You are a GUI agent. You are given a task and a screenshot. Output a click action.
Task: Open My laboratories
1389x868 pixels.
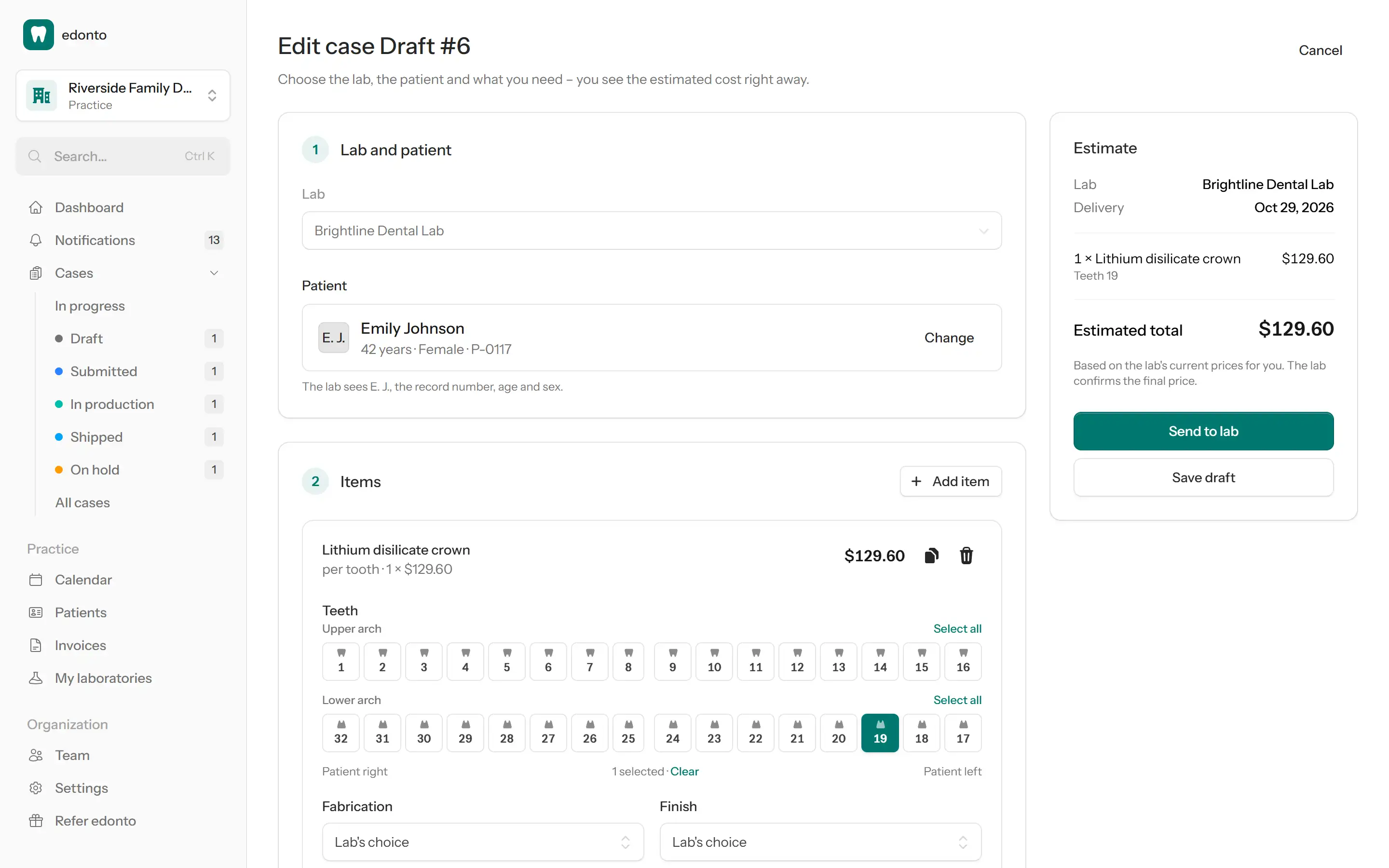(123, 678)
